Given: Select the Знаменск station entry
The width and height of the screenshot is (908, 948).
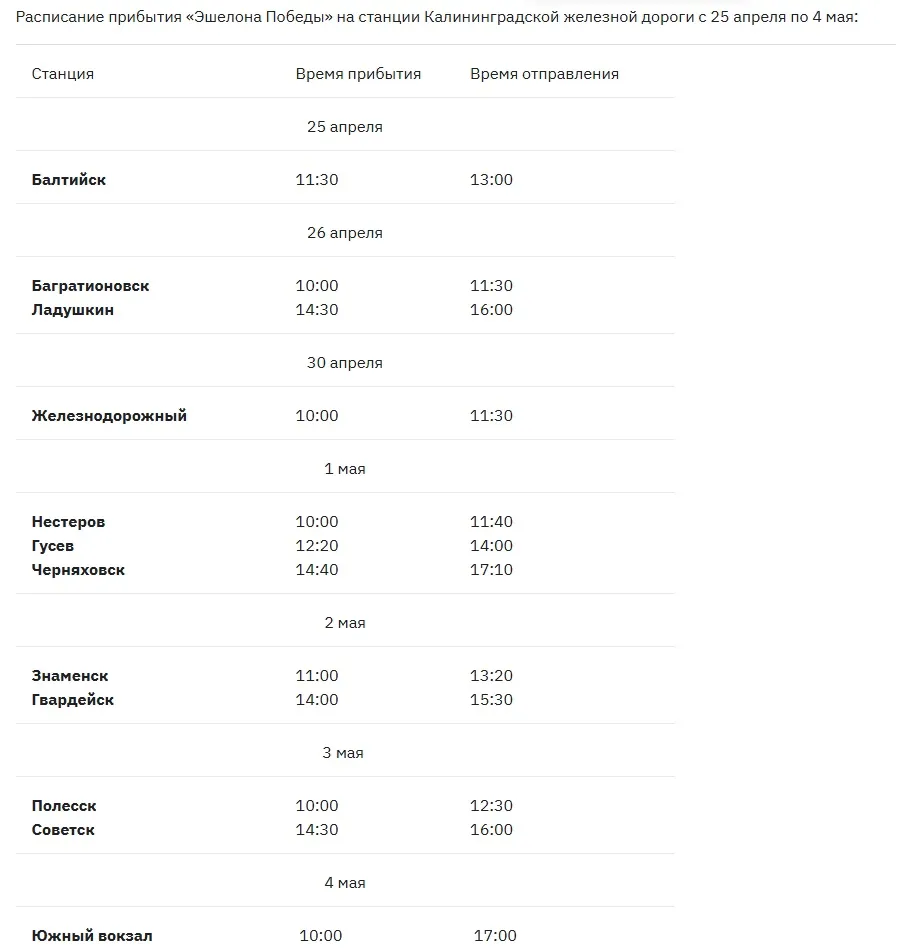Looking at the screenshot, I should pyautogui.click(x=70, y=675).
